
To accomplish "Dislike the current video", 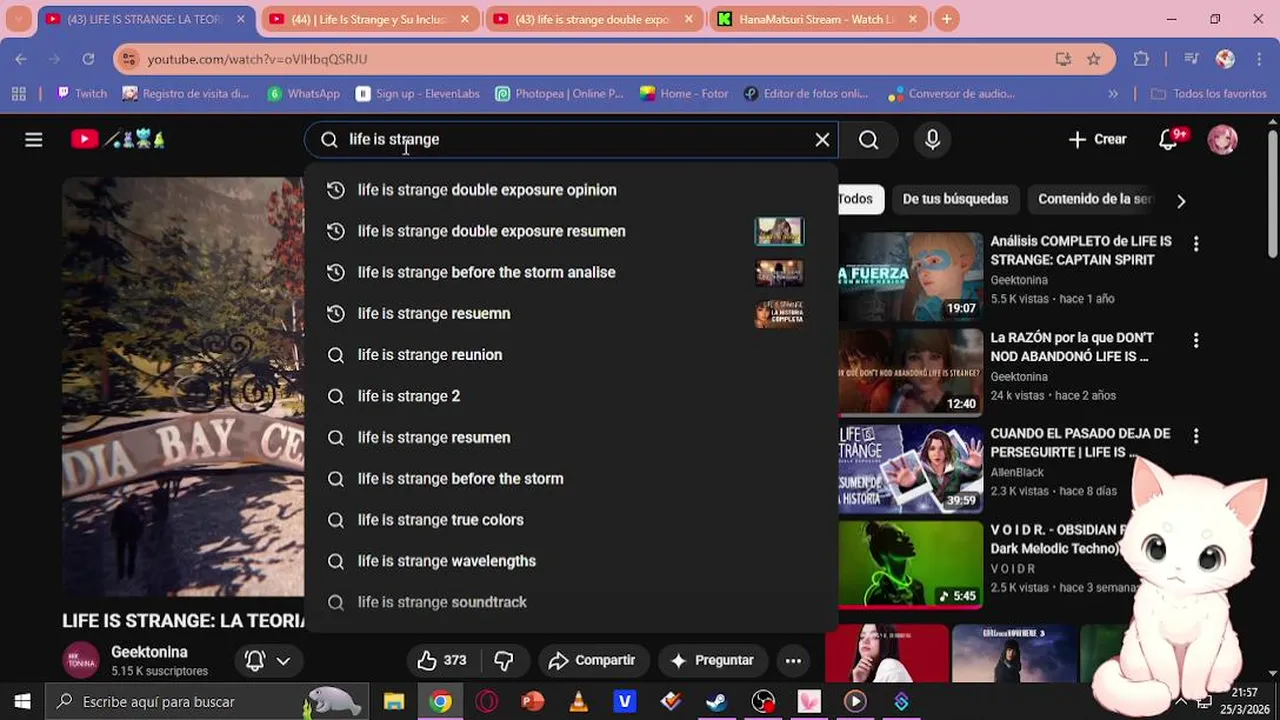I will 504,660.
